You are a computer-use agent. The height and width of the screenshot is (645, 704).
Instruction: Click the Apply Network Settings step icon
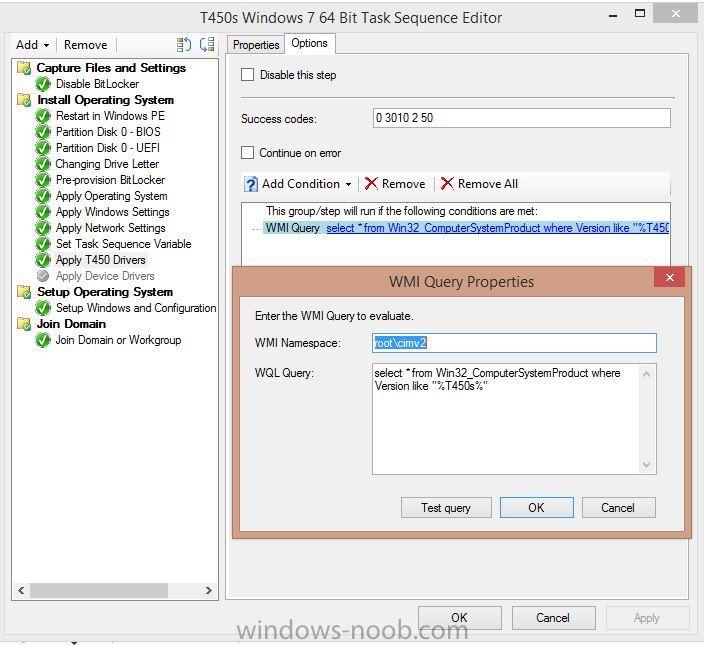coord(43,228)
